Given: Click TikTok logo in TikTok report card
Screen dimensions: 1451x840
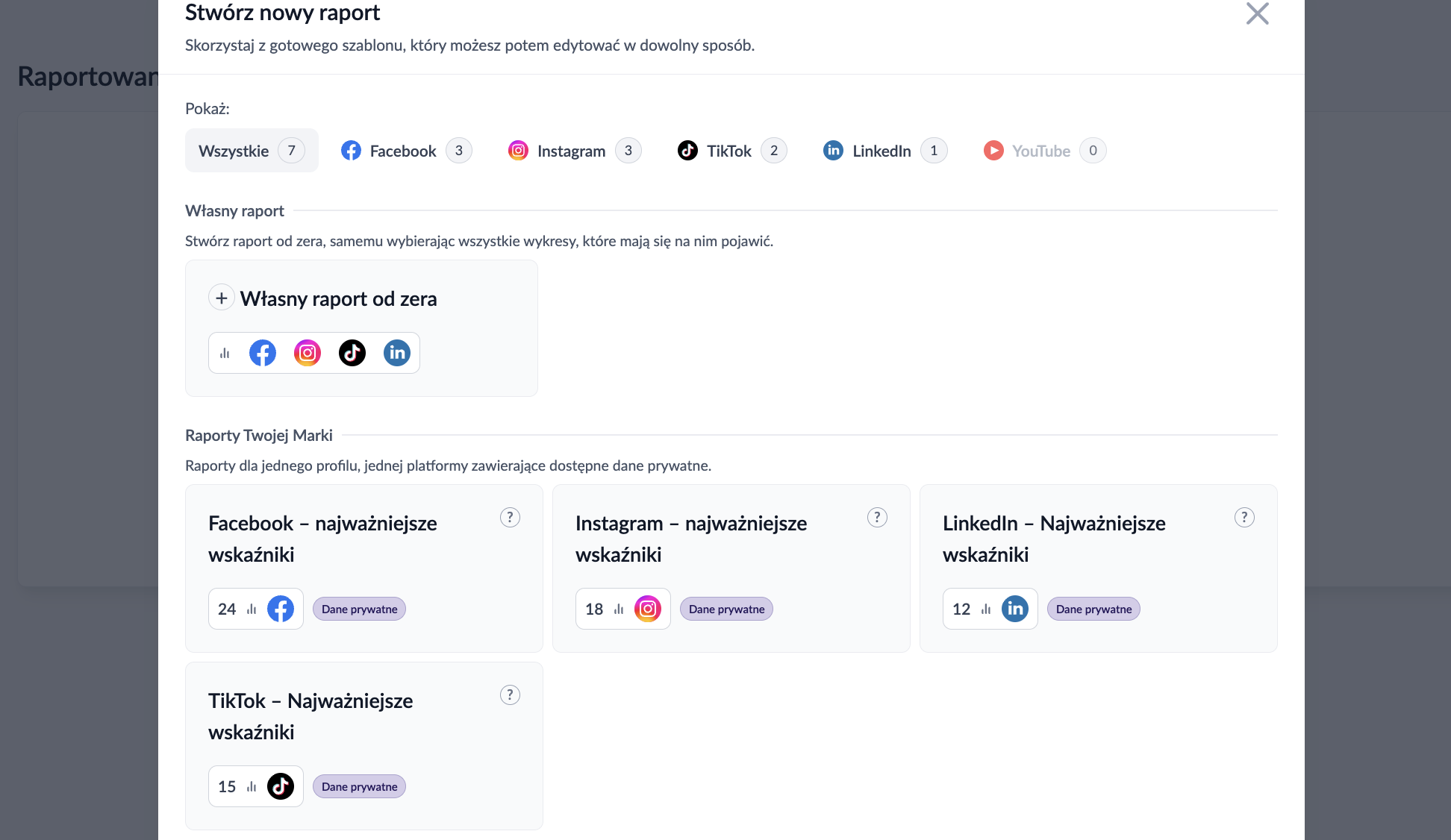Looking at the screenshot, I should click(281, 786).
